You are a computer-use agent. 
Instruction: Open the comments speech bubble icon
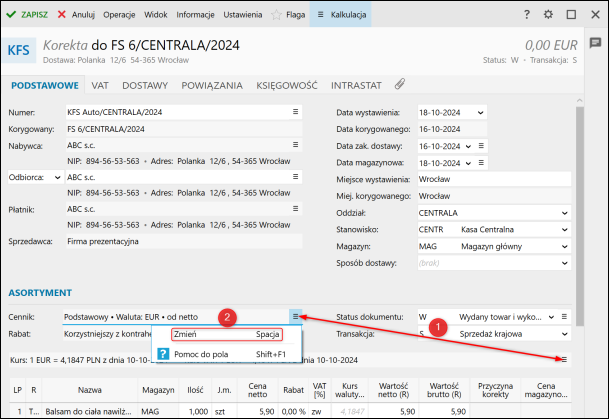[595, 42]
